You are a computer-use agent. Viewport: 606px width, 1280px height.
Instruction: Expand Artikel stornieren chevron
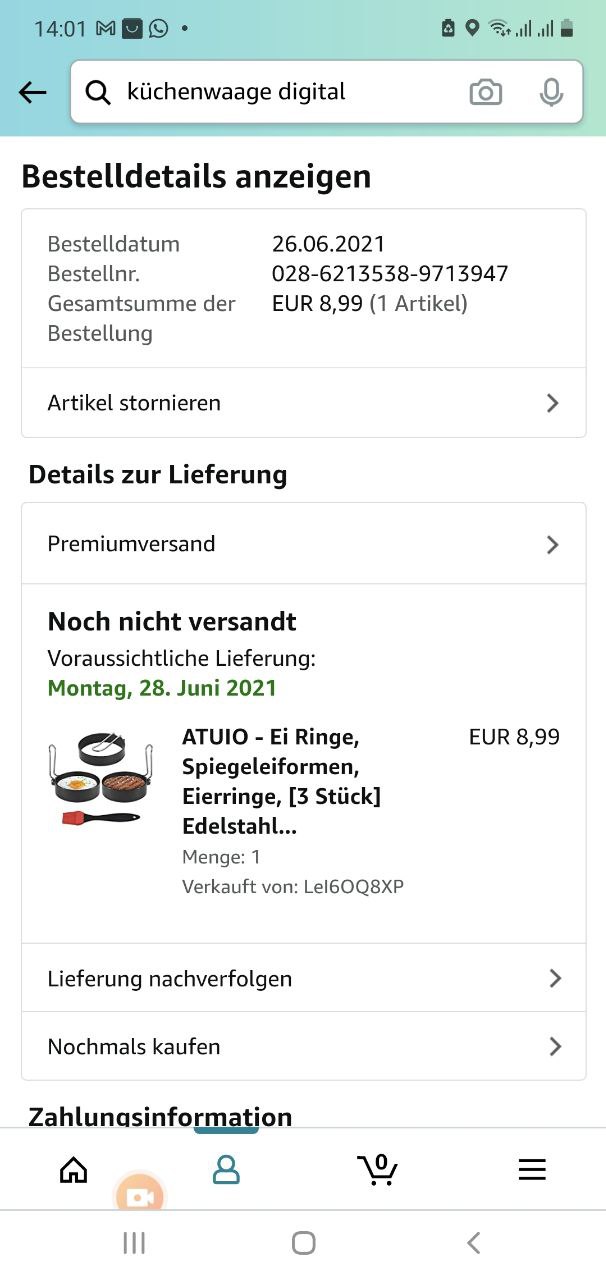click(553, 403)
